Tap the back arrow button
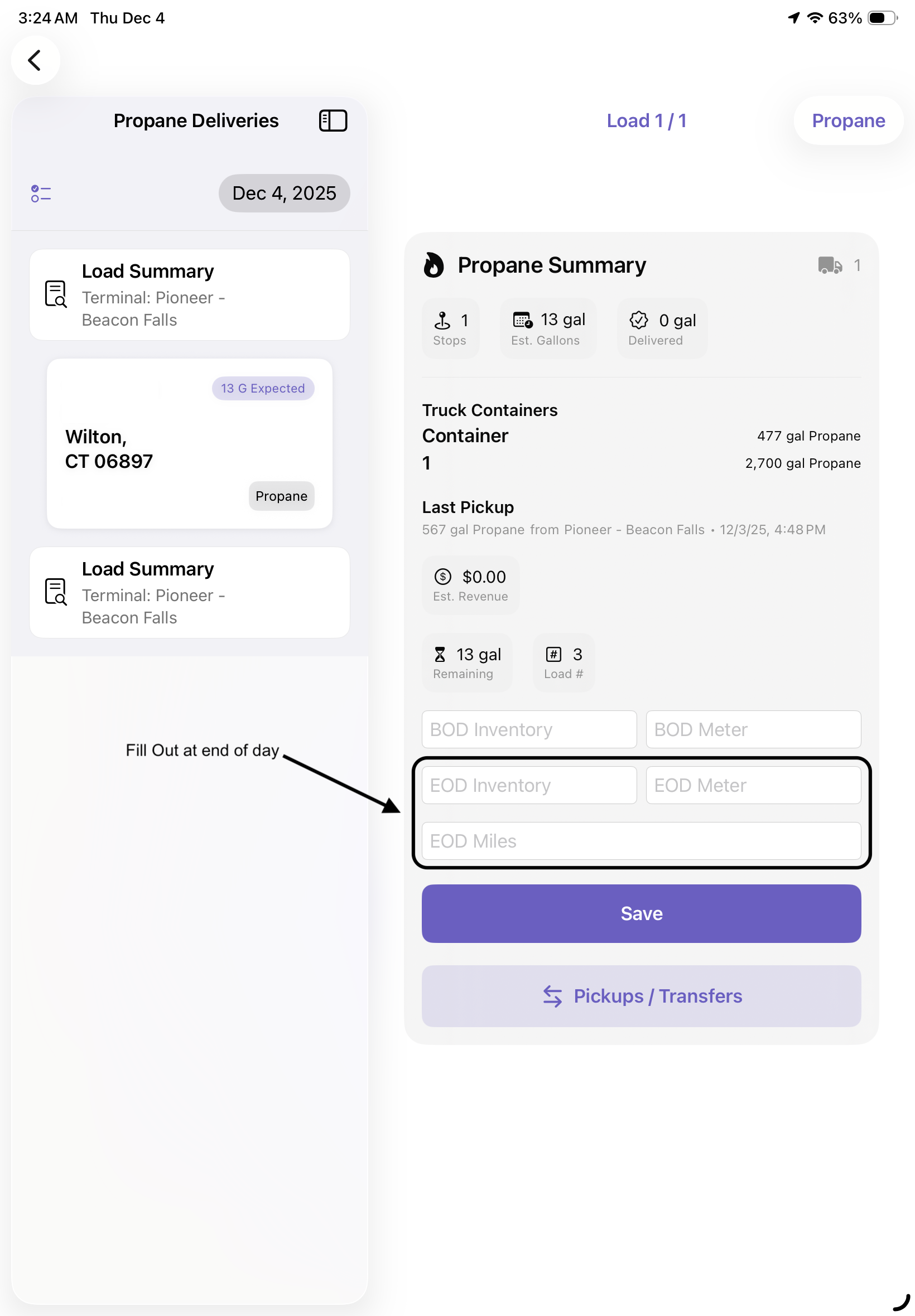 tap(36, 60)
